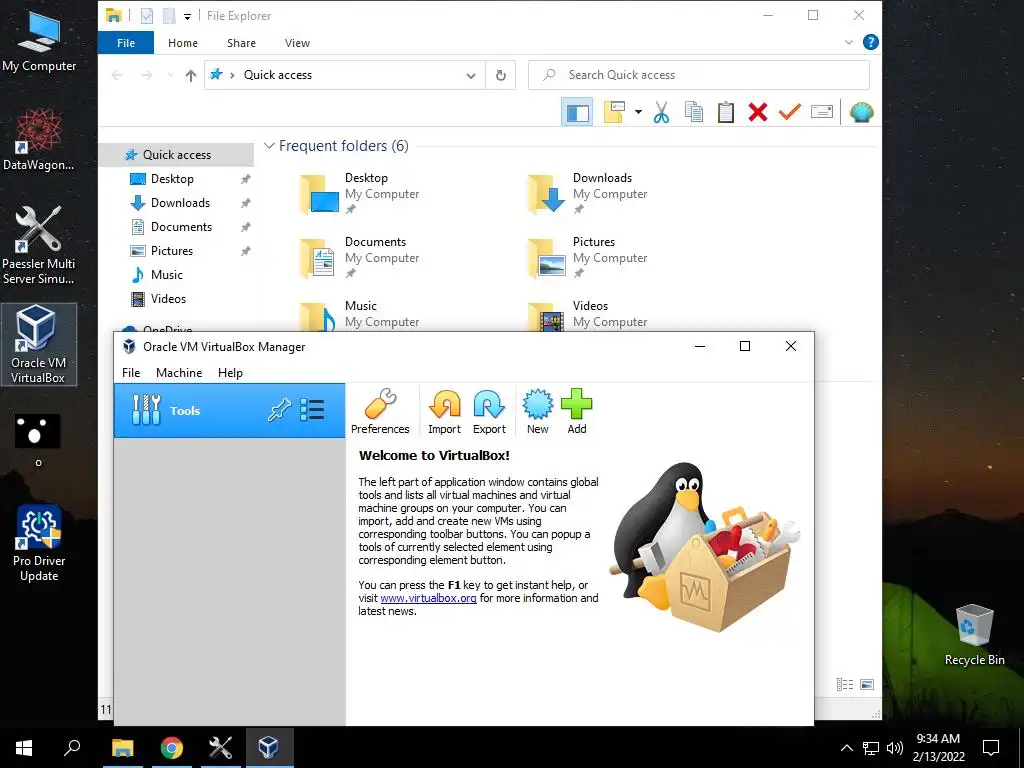
Task: Open the Paessler Multi Server Simulator shortcut
Action: pos(39,245)
